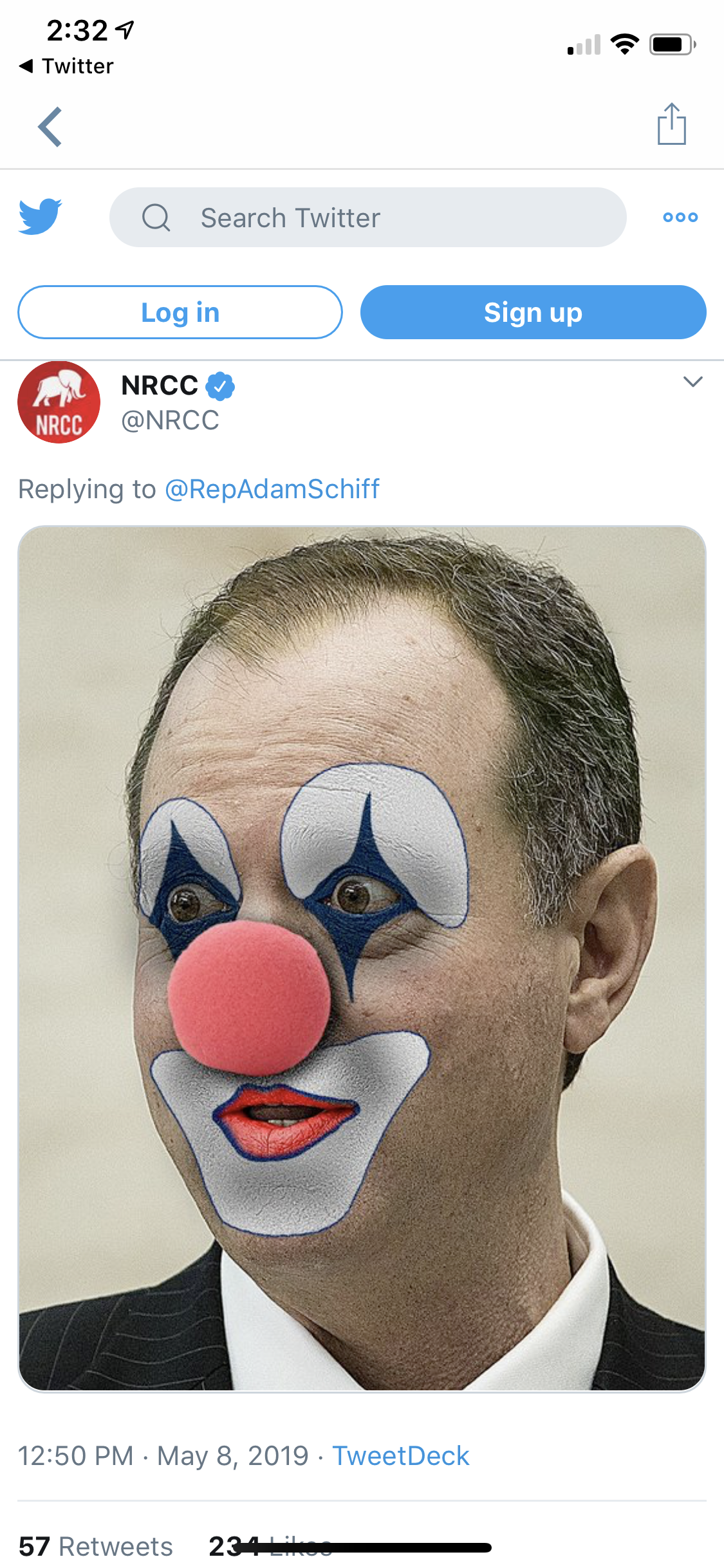Viewport: 724px width, 1568px height.
Task: Return to Twitter via status bar label
Action: [67, 65]
